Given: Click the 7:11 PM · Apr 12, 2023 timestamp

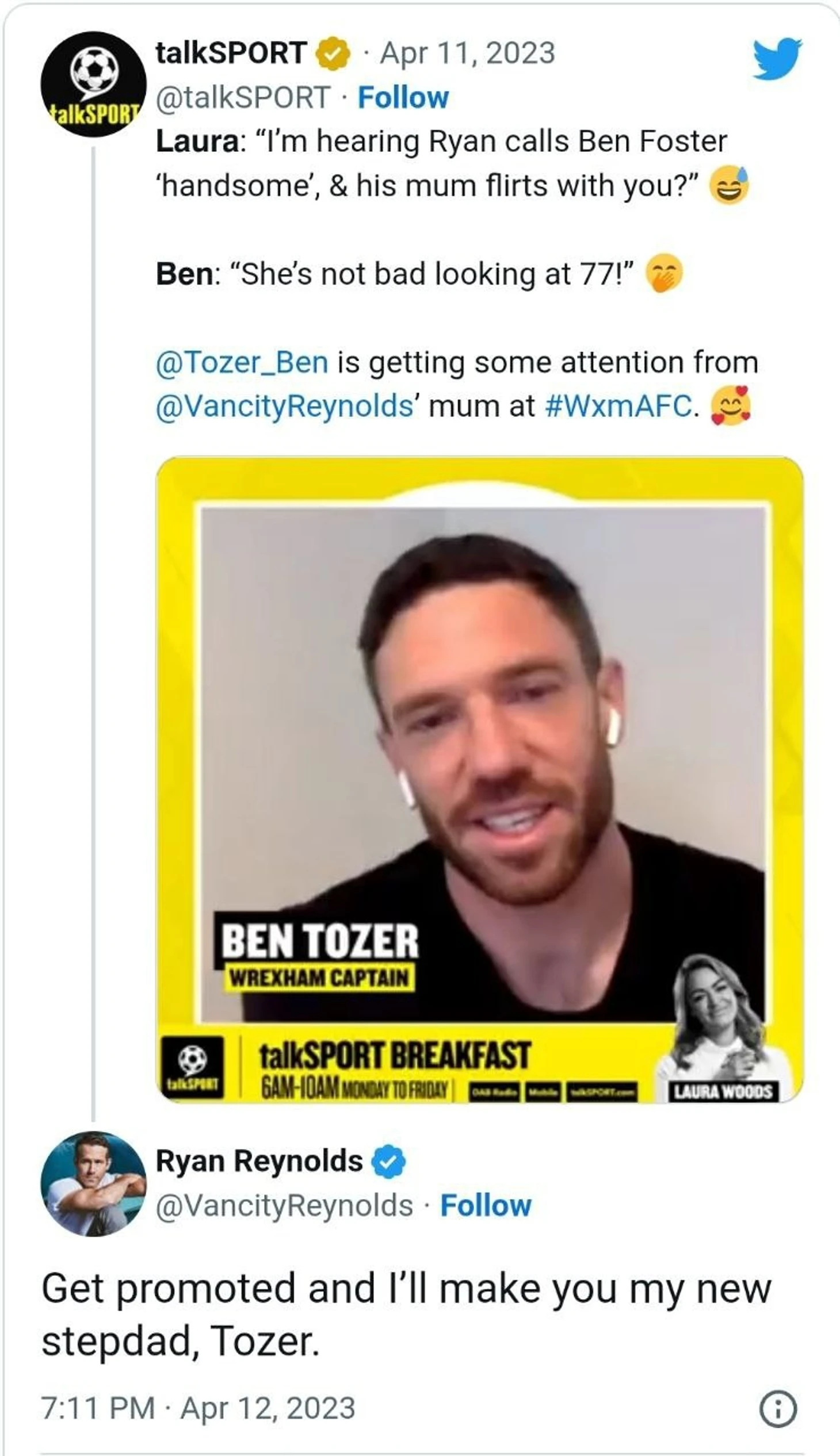Looking at the screenshot, I should click(x=198, y=1408).
